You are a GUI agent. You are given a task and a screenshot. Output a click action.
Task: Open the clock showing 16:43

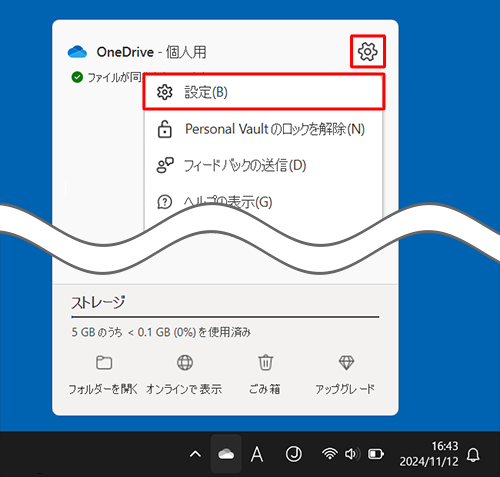(x=429, y=454)
